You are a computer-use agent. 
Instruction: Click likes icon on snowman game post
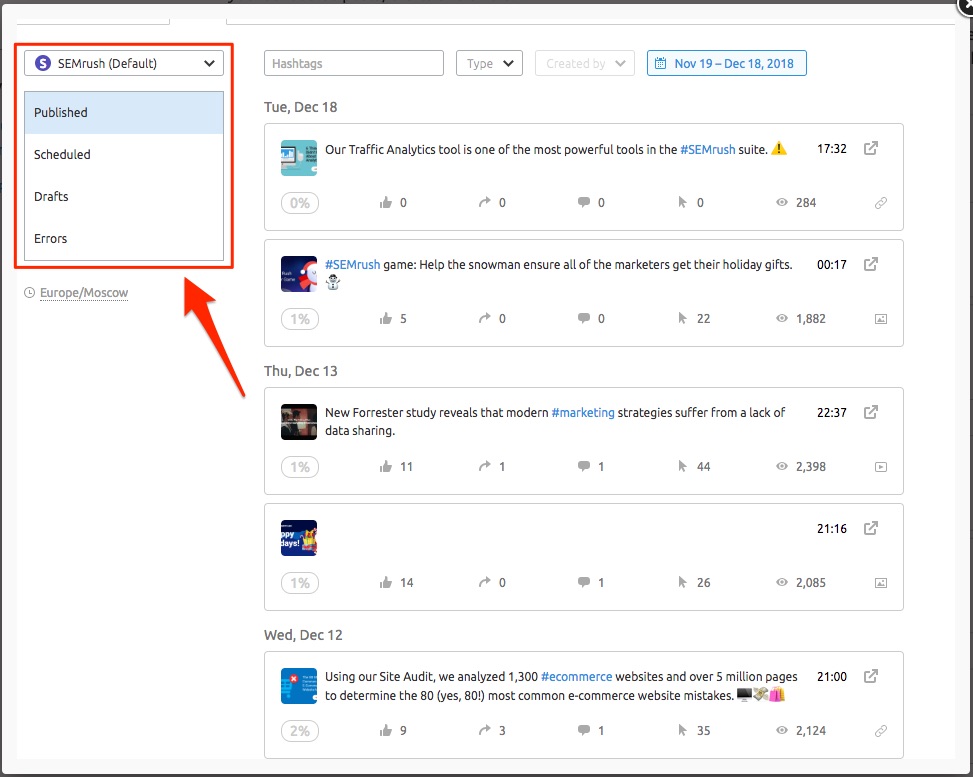click(385, 318)
